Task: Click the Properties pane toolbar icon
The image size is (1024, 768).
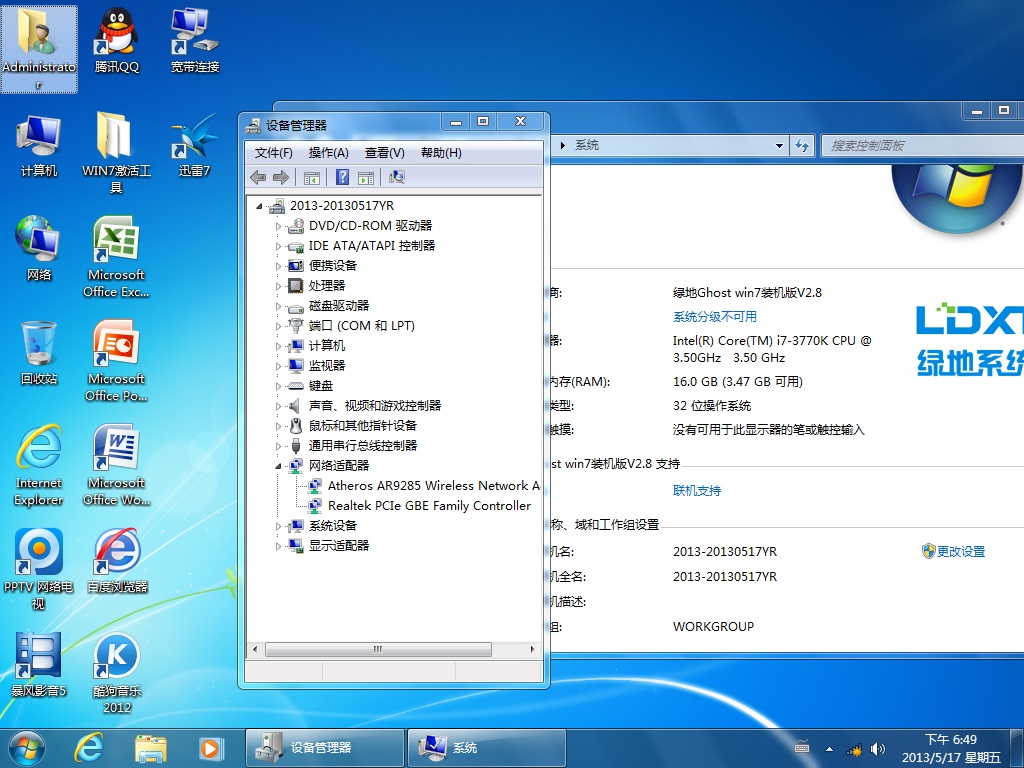Action: click(366, 177)
